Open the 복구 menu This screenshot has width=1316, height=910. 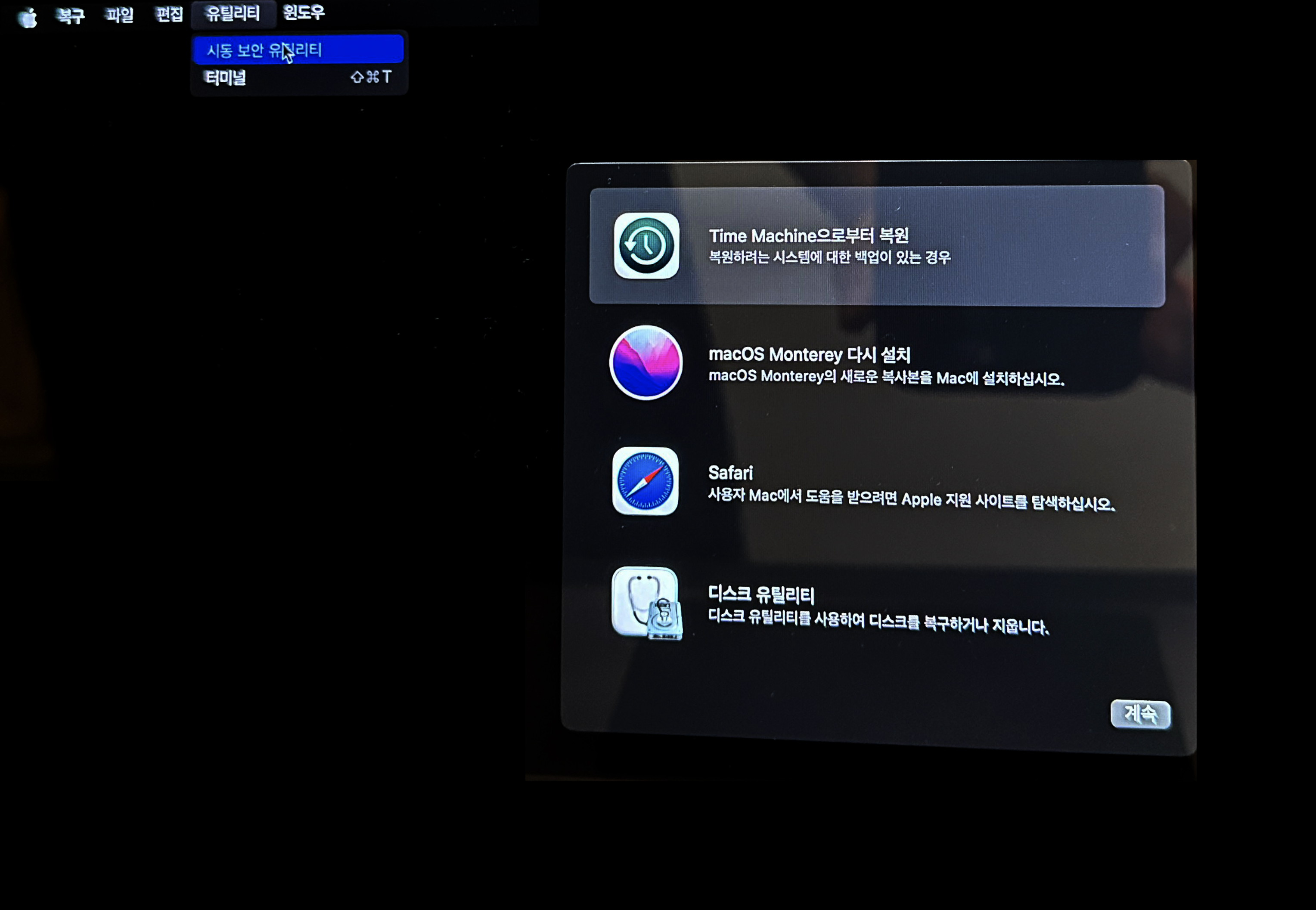(x=70, y=15)
